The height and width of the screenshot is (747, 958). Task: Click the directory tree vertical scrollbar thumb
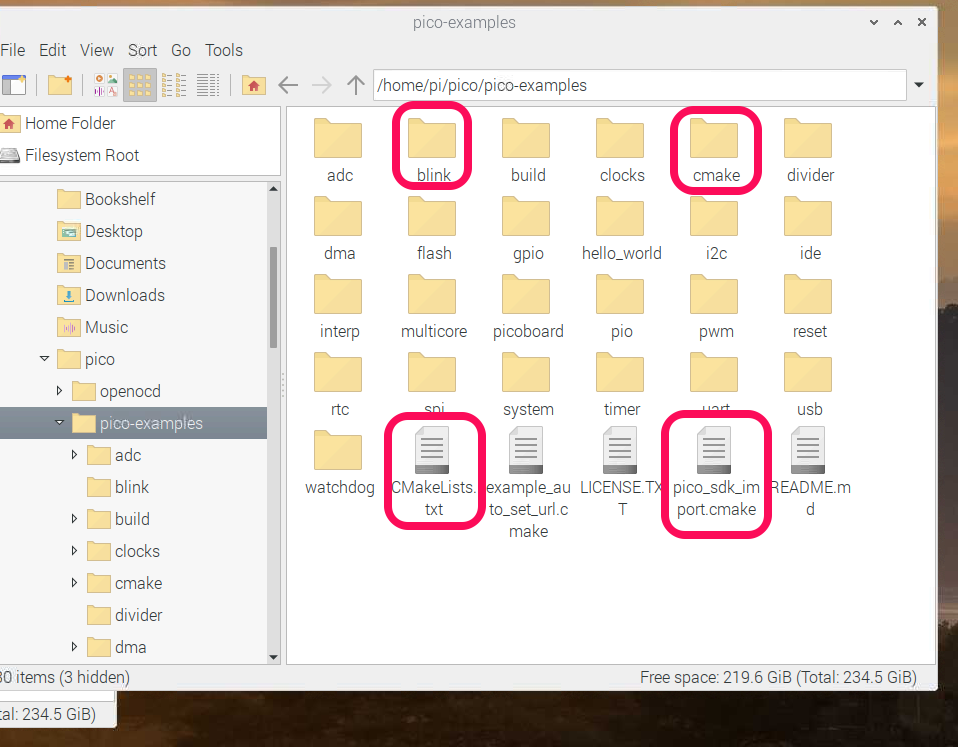coord(274,297)
